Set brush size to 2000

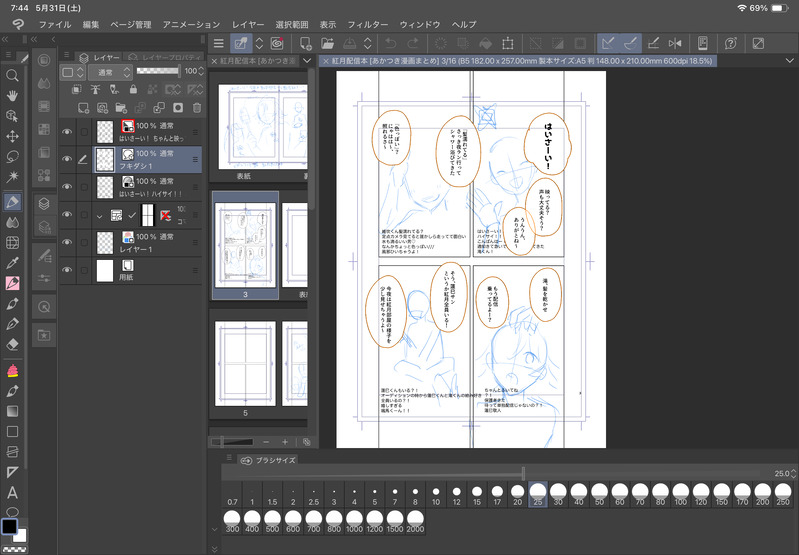(416, 520)
